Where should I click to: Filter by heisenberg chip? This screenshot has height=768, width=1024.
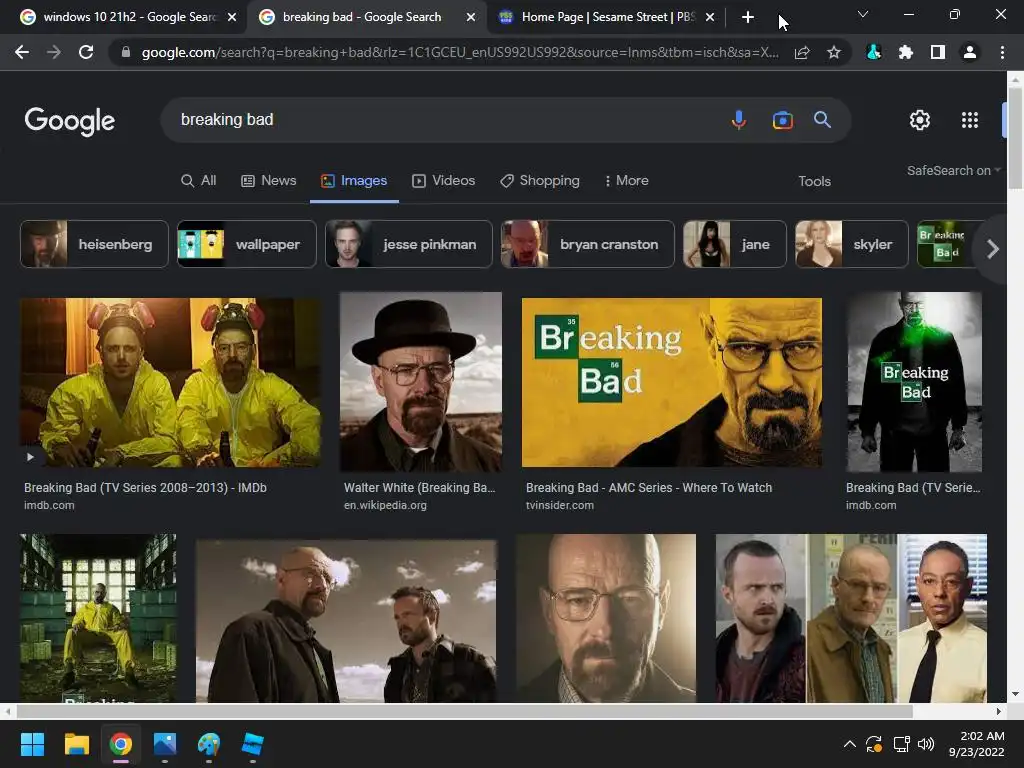pyautogui.click(x=95, y=244)
